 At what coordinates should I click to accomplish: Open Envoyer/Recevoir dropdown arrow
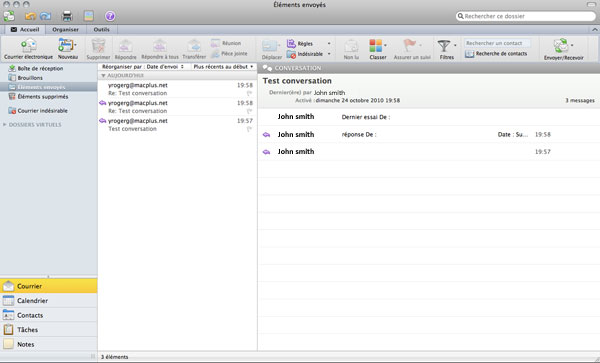[572, 46]
